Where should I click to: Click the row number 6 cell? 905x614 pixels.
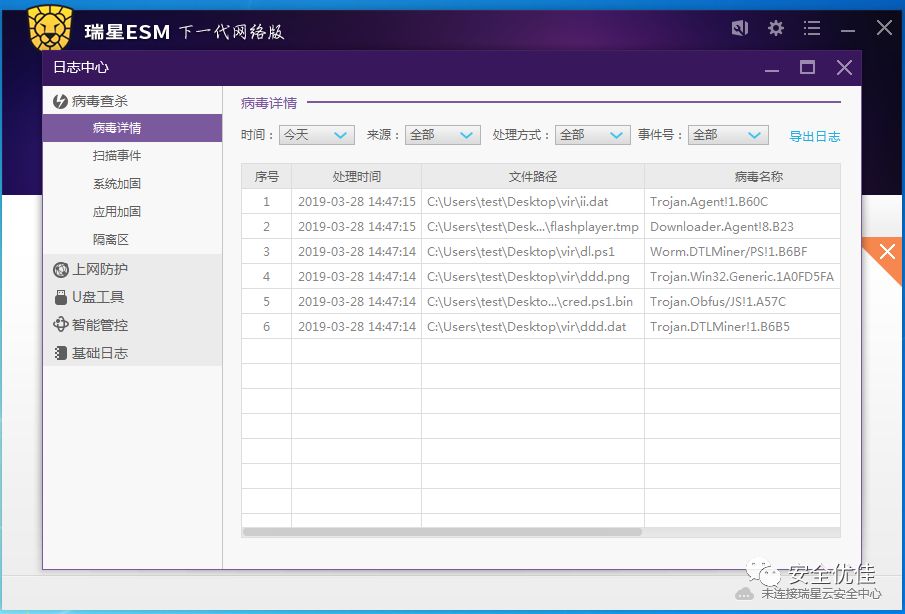click(267, 327)
